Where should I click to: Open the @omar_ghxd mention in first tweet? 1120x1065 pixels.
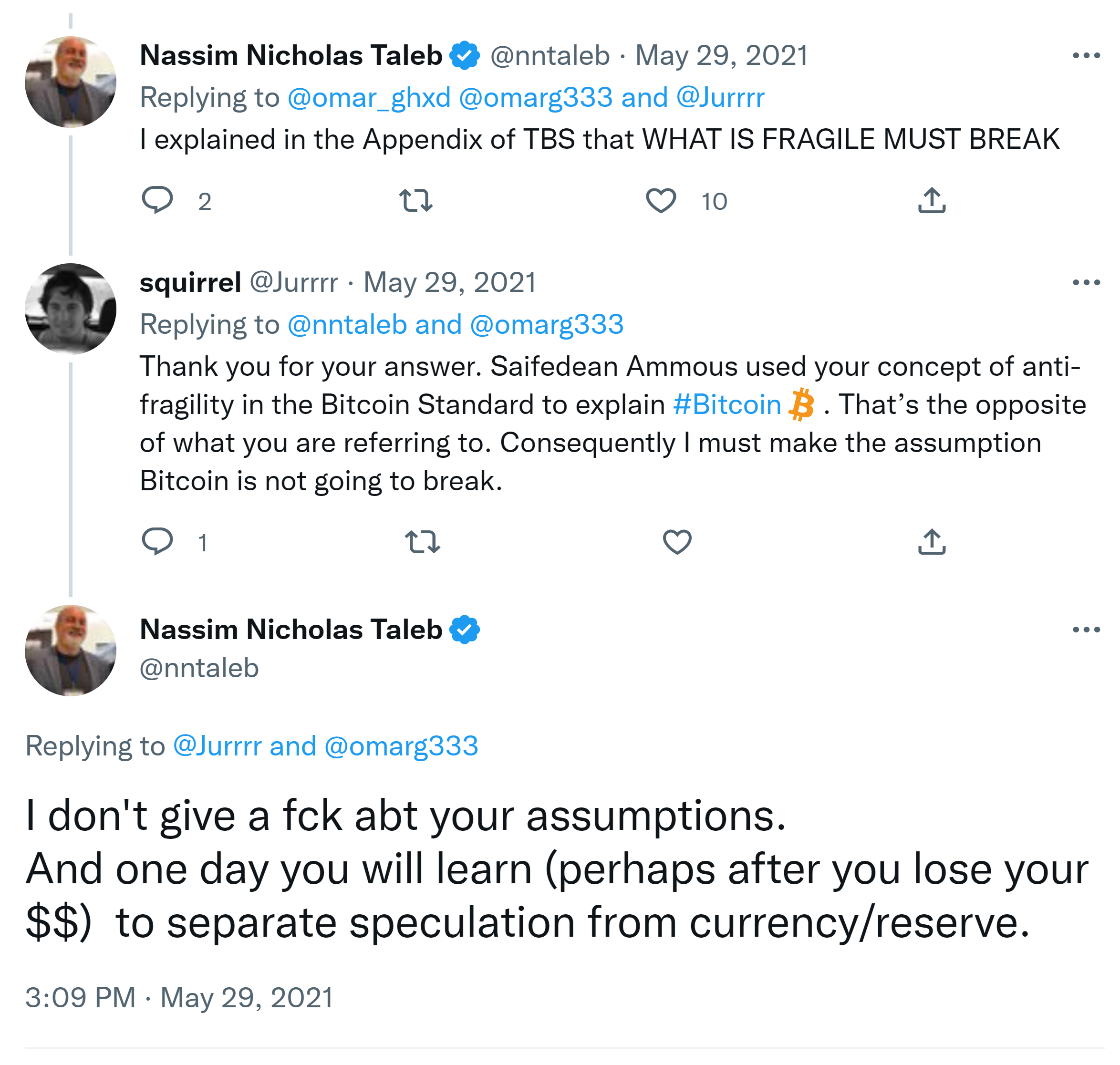[369, 98]
